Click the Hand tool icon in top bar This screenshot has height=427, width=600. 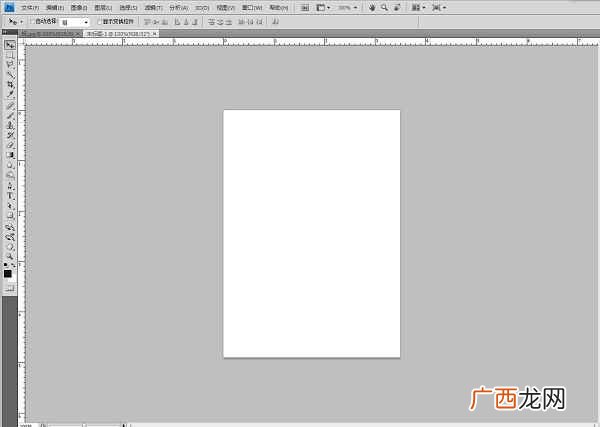(x=372, y=8)
